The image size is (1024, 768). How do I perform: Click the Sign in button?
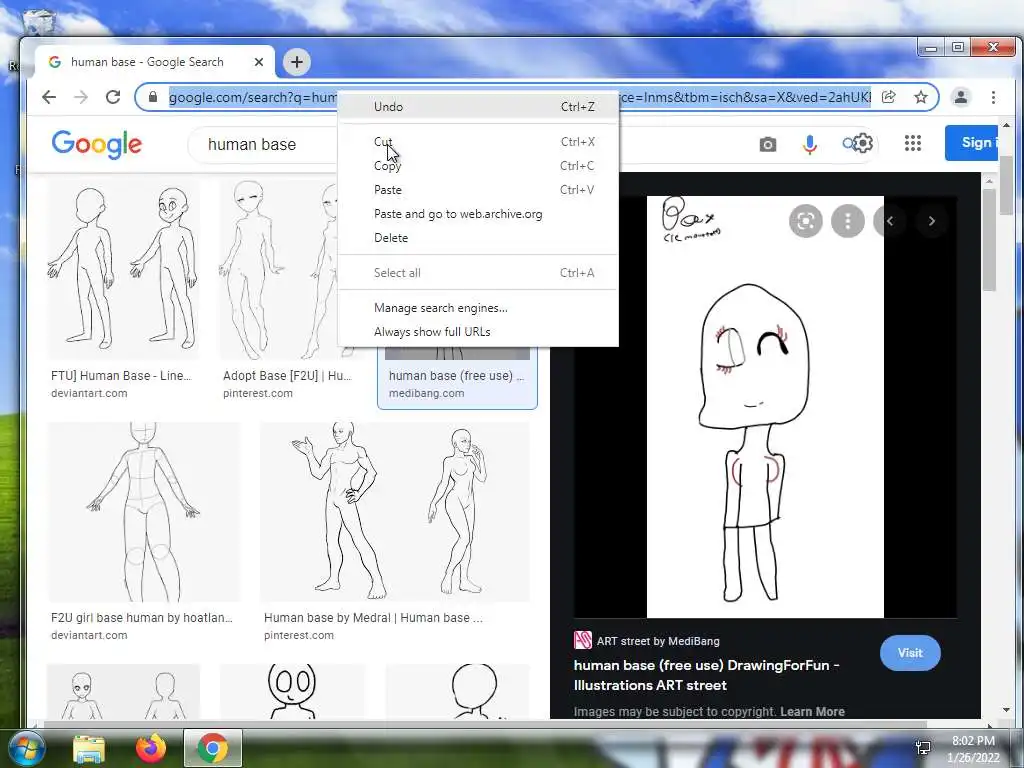971,142
